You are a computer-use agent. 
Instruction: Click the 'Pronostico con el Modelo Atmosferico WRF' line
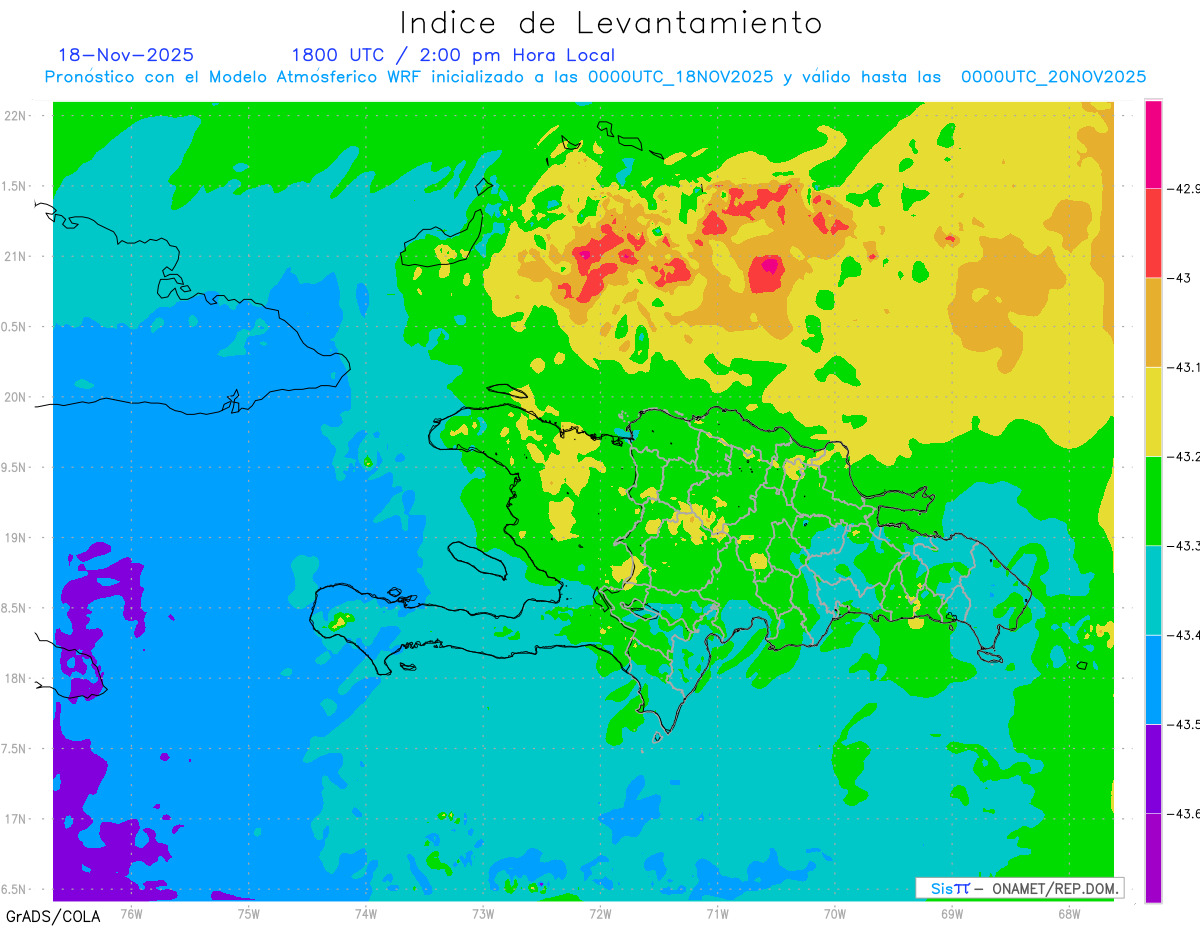pos(595,76)
